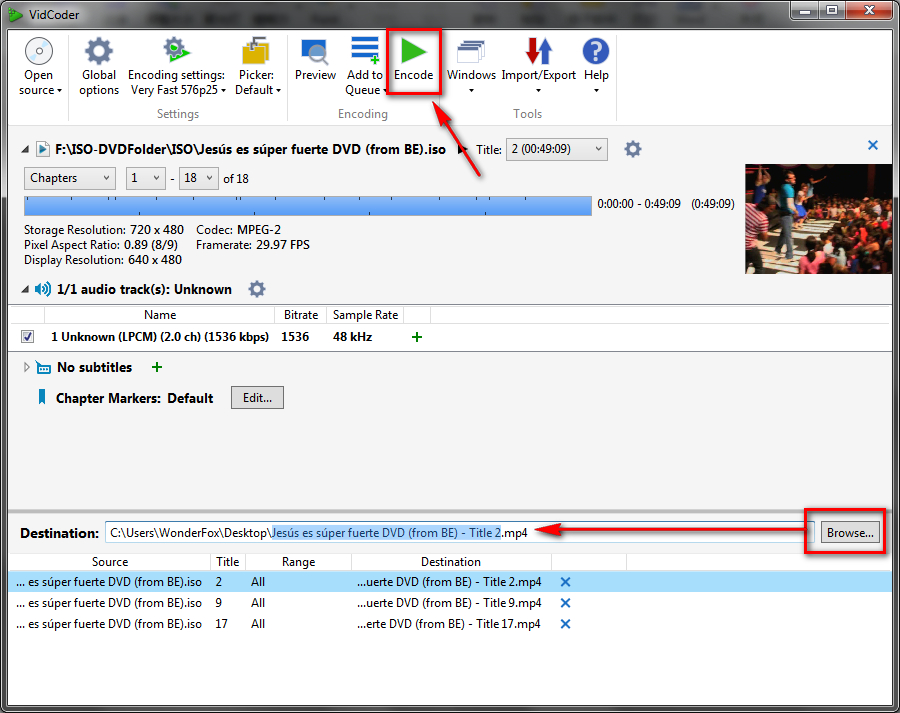
Task: Close the source with blue X
Action: [x=872, y=145]
